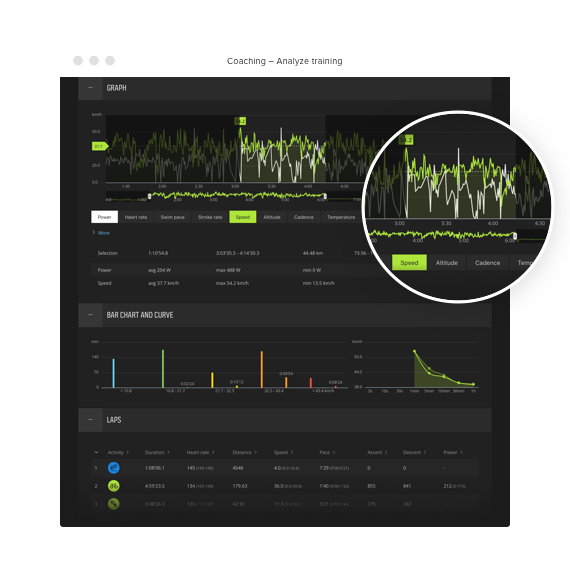Collapse the GRAPH section with minus icon

point(91,88)
